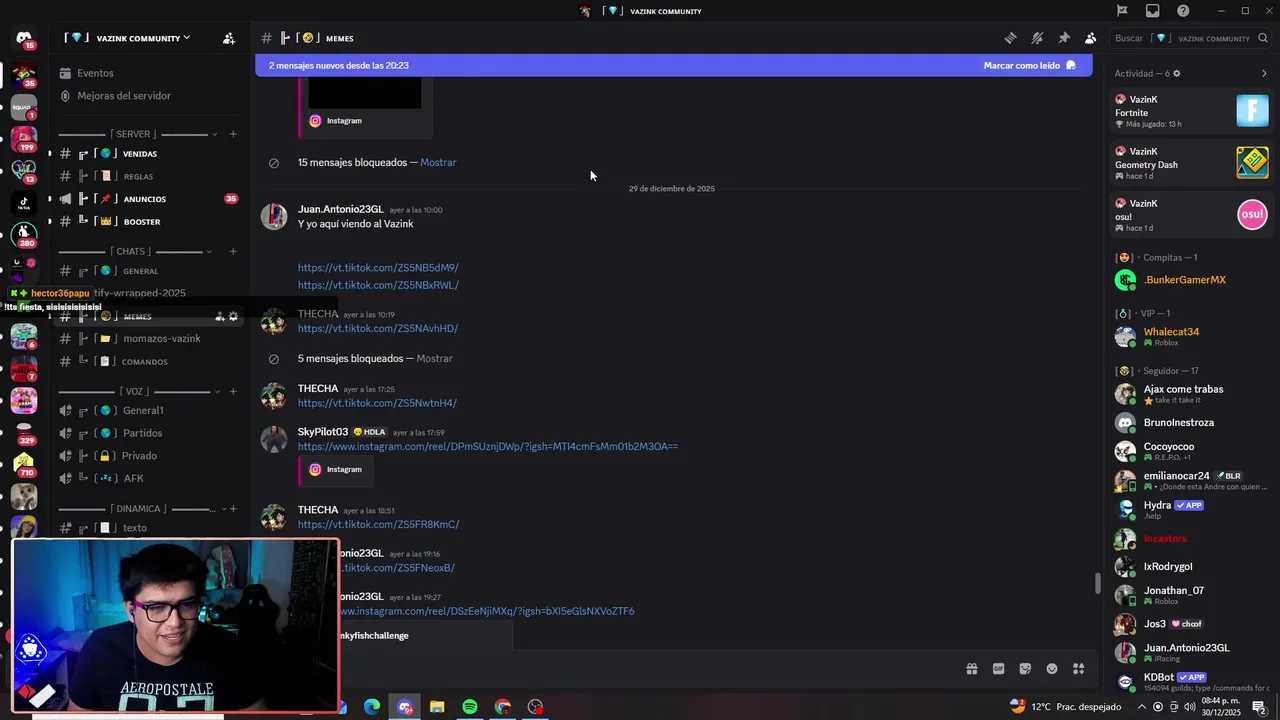Open Windows notification center icon

click(x=1259, y=707)
